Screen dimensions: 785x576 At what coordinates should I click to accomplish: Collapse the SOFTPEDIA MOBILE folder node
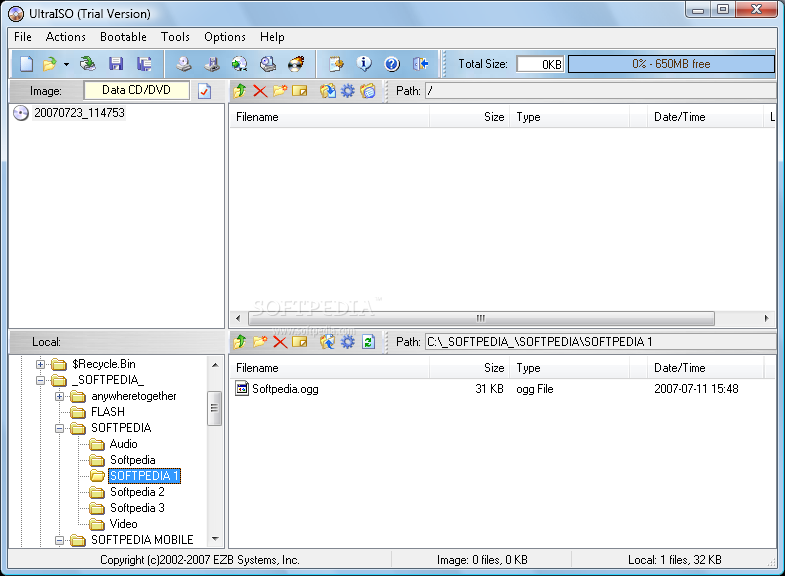pyautogui.click(x=60, y=540)
